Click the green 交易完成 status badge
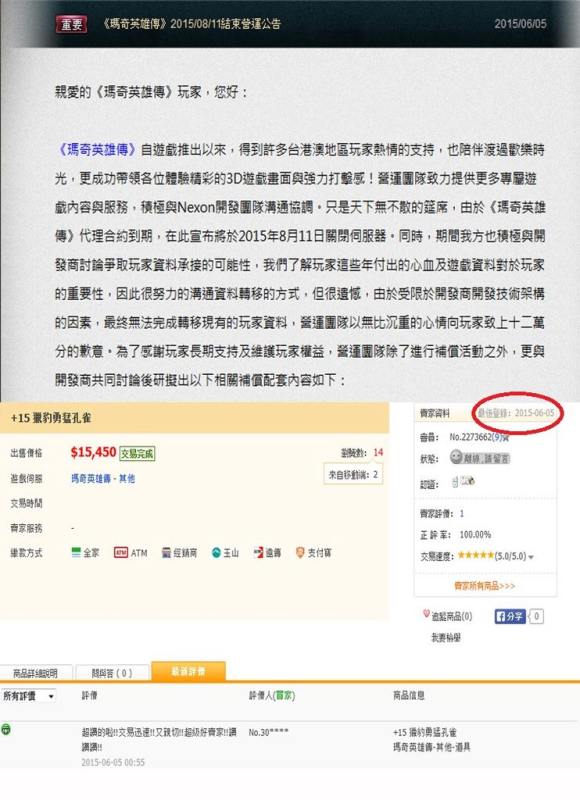The image size is (580, 800). (137, 453)
